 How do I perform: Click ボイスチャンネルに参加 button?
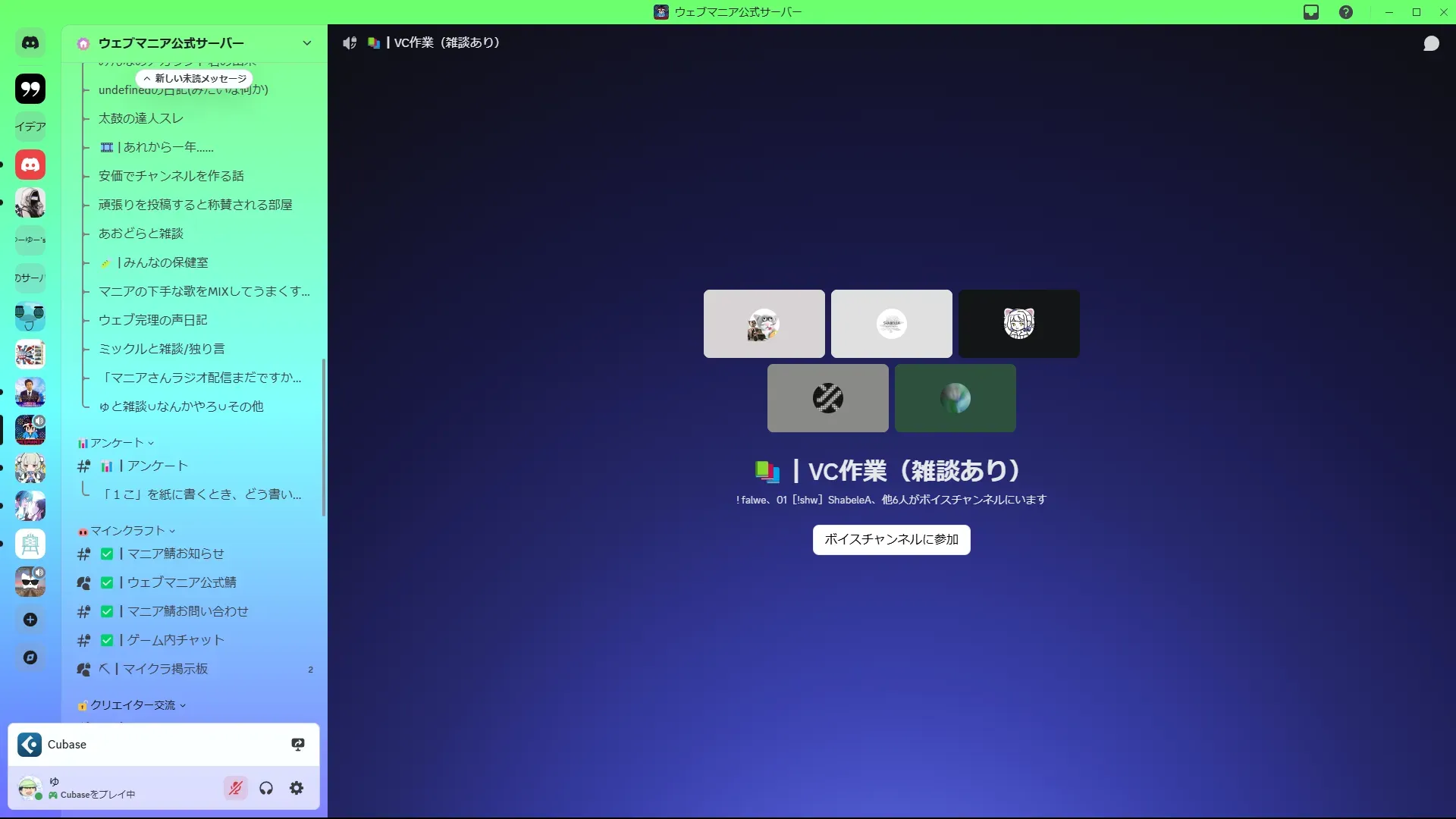pyautogui.click(x=891, y=539)
